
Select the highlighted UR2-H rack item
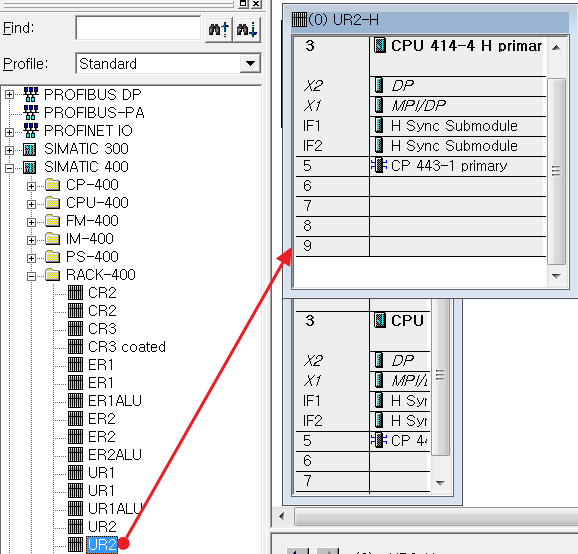click(x=102, y=544)
